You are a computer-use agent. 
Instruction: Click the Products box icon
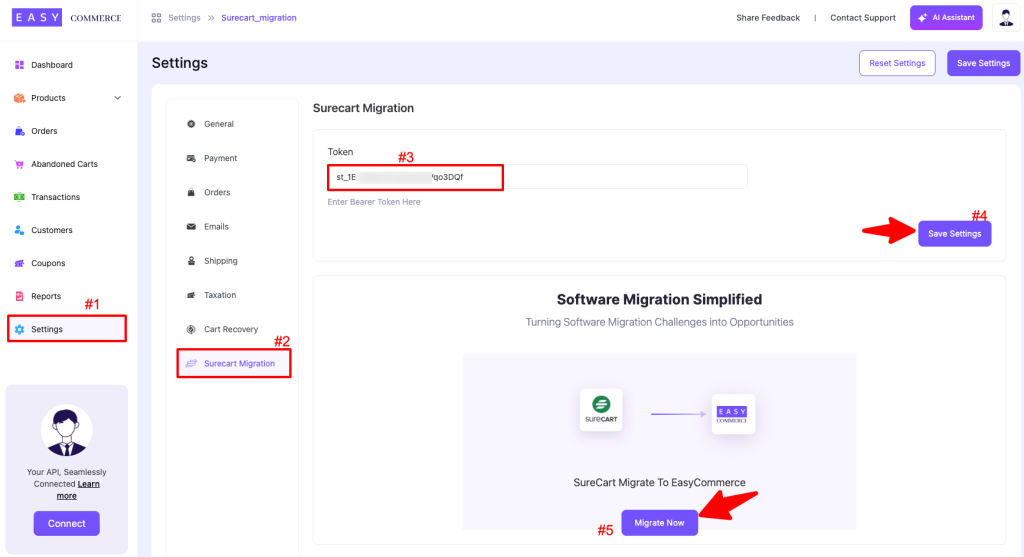tap(20, 98)
